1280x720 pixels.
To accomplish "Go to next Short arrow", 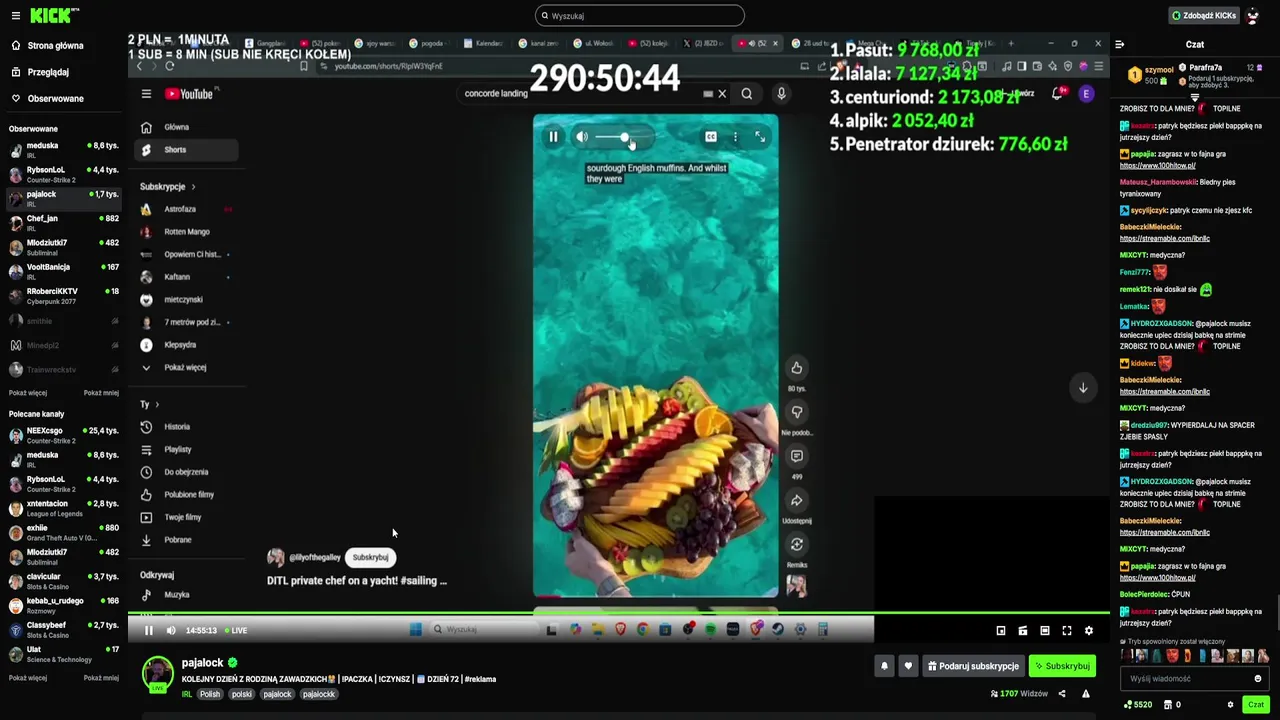I will tap(1083, 388).
